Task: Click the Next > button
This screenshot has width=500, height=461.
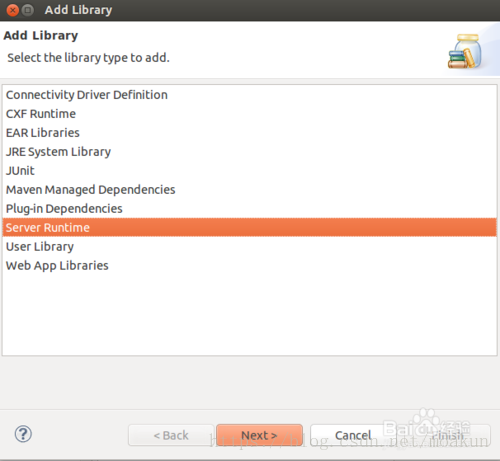Action: [259, 435]
